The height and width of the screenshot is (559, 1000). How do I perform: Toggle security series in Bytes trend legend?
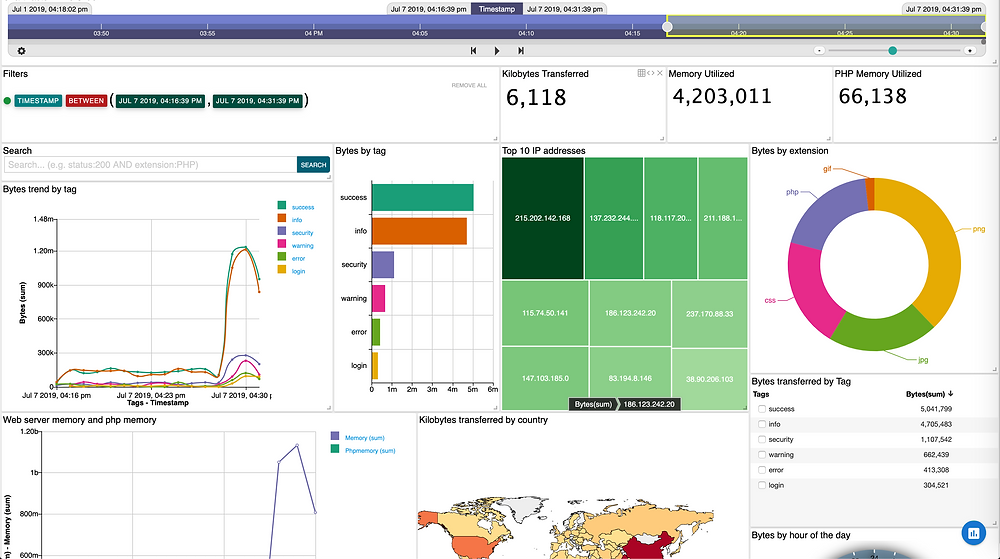(295, 232)
